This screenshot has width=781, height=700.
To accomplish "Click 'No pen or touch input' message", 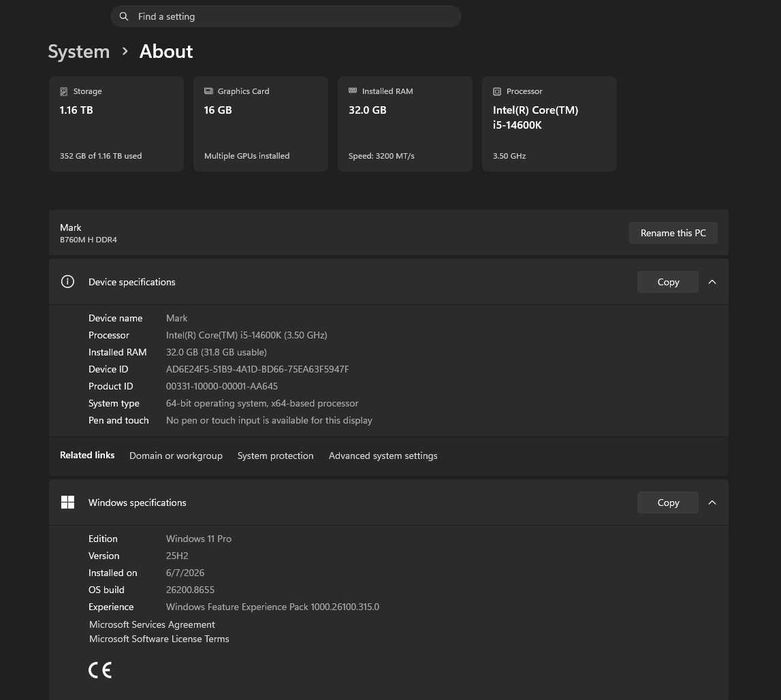I will (269, 420).
